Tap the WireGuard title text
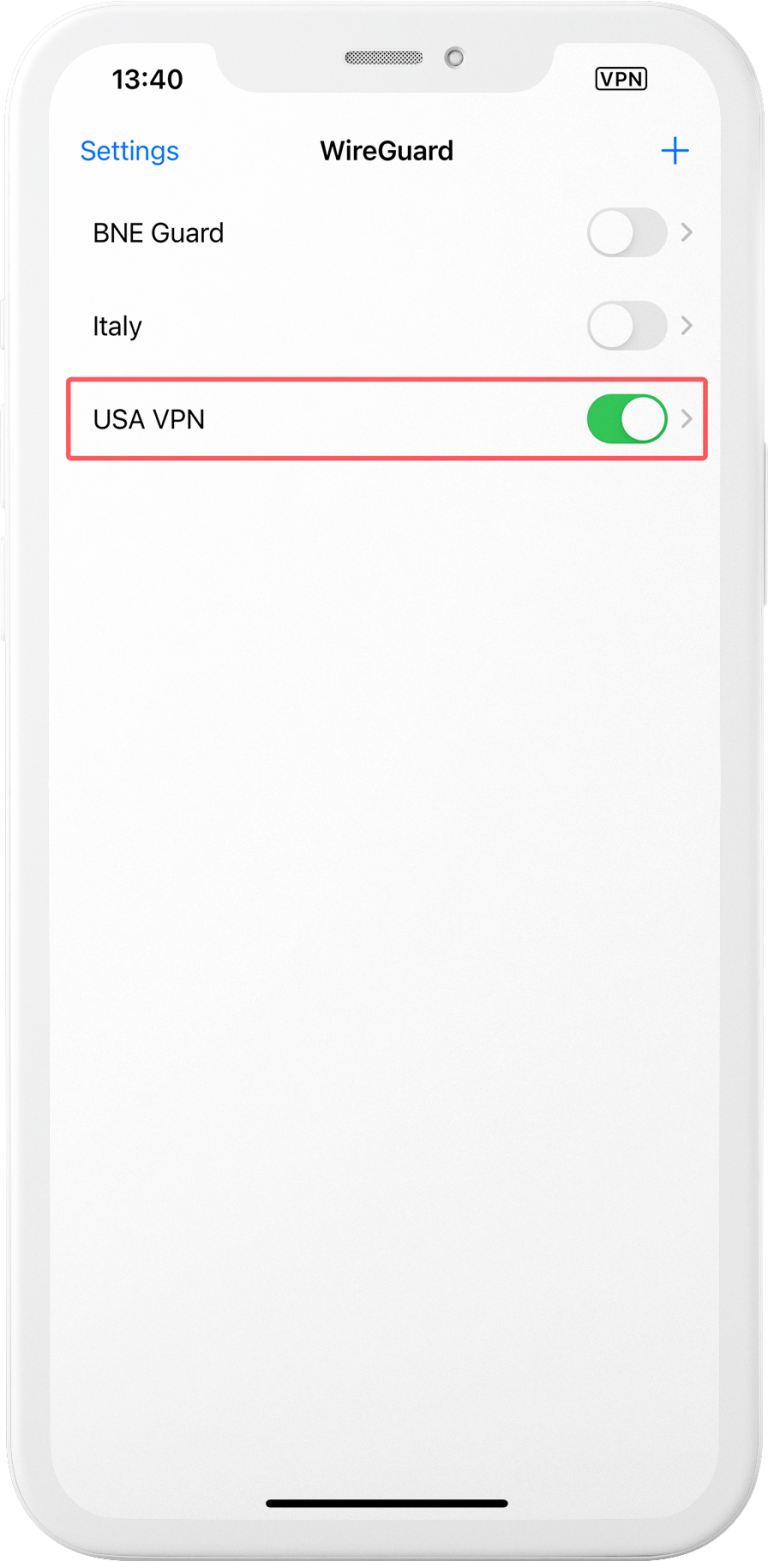The width and height of the screenshot is (768, 1561). pyautogui.click(x=386, y=151)
